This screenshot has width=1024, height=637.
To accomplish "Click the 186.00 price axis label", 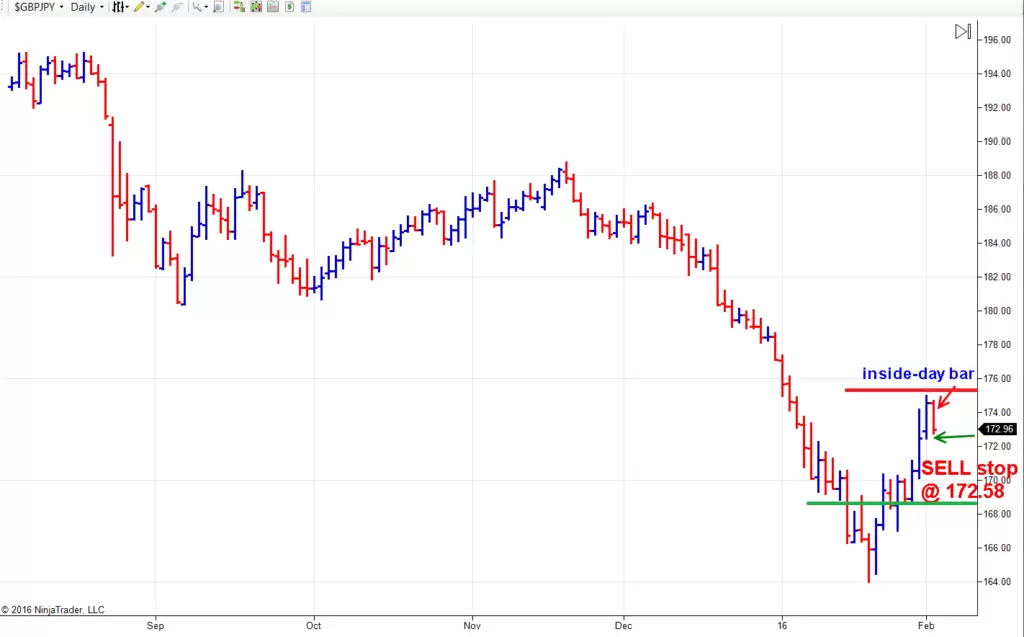I will tap(997, 209).
